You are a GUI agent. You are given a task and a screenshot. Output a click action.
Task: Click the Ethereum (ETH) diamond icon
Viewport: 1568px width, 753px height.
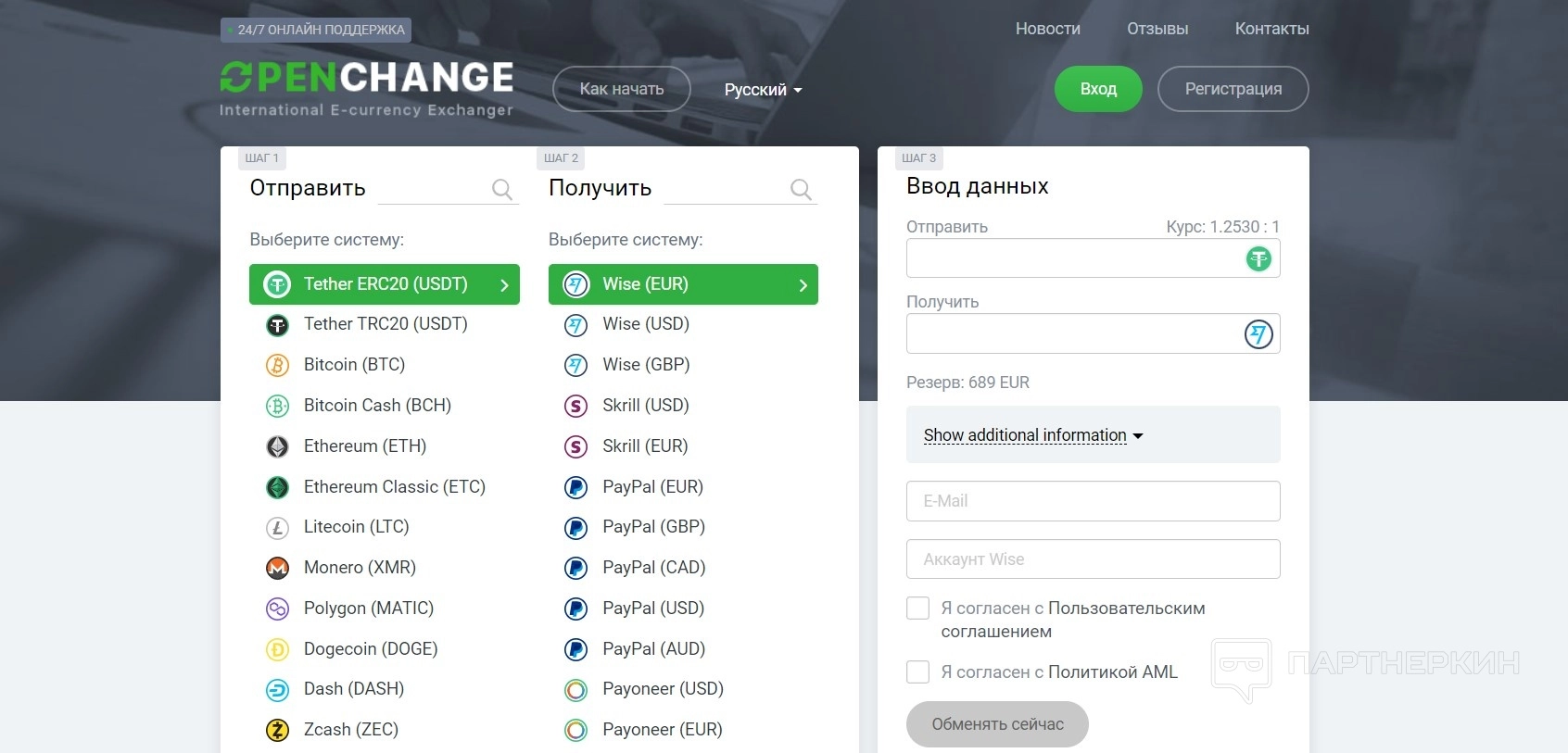(277, 446)
